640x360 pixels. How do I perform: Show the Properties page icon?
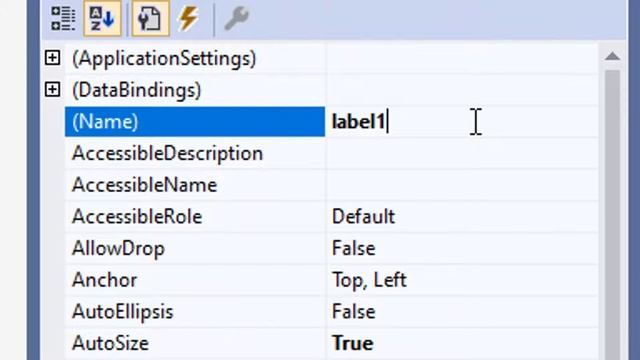(x=150, y=19)
